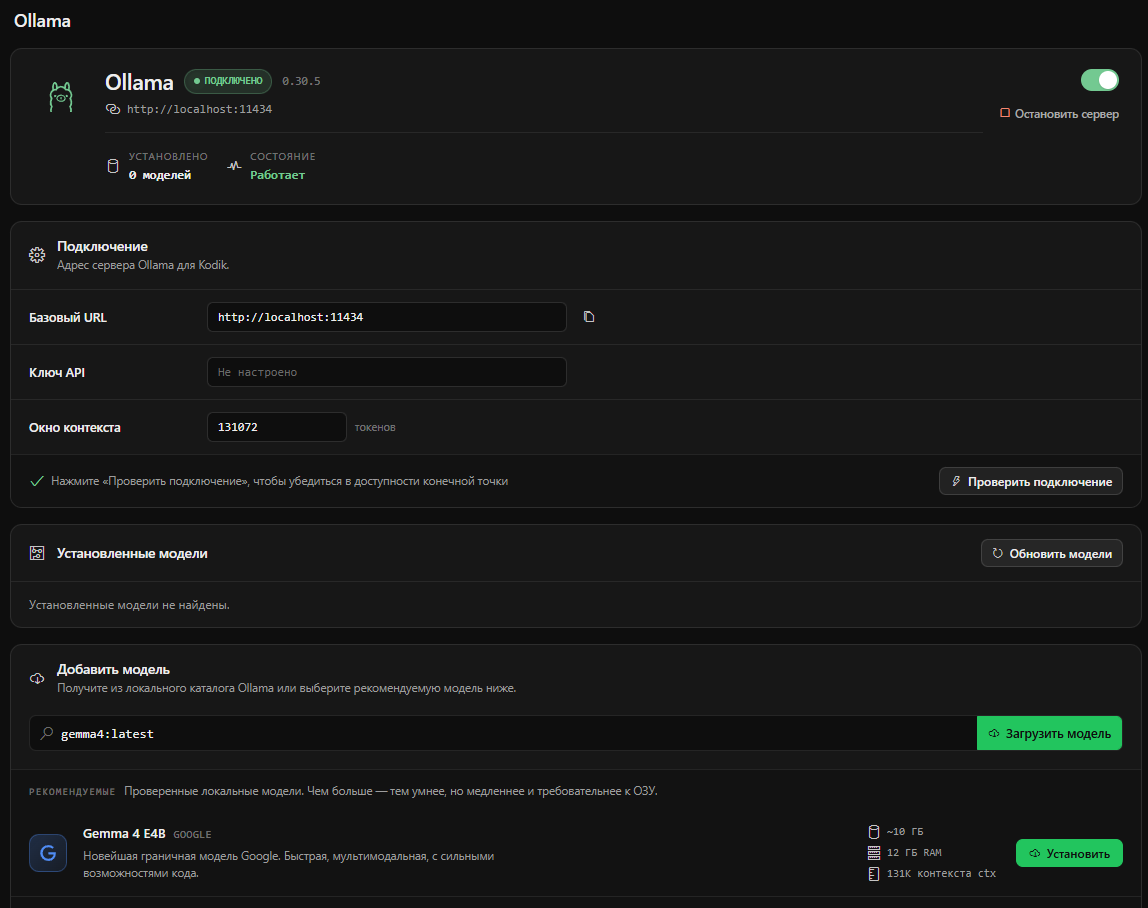Screen dimensions: 1148x908
Task: Click the context icon next to 131K контекста
Action: (873, 874)
